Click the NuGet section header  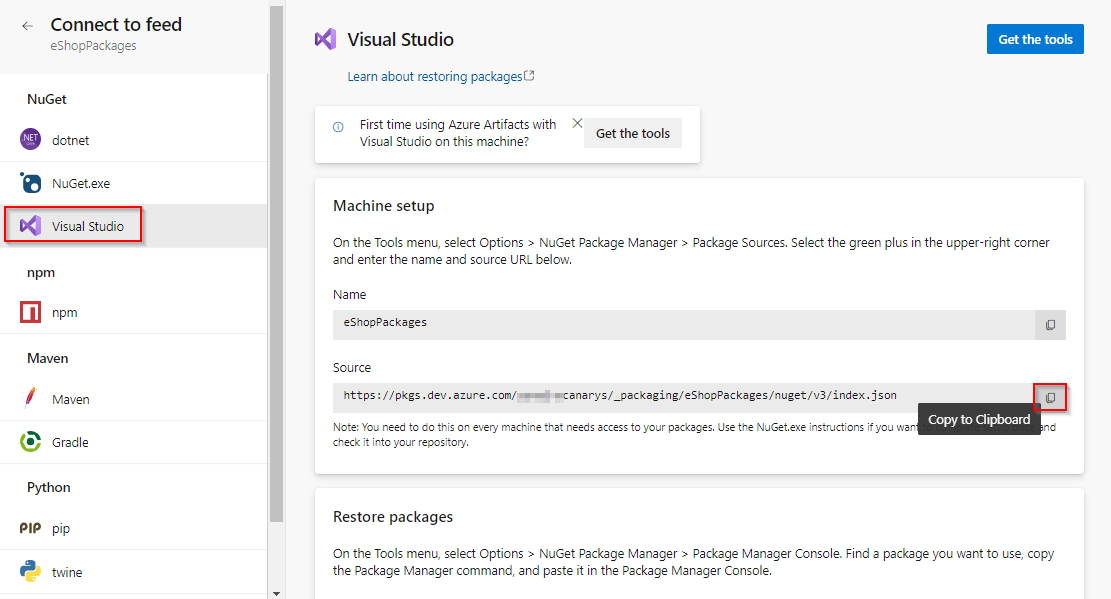click(47, 99)
